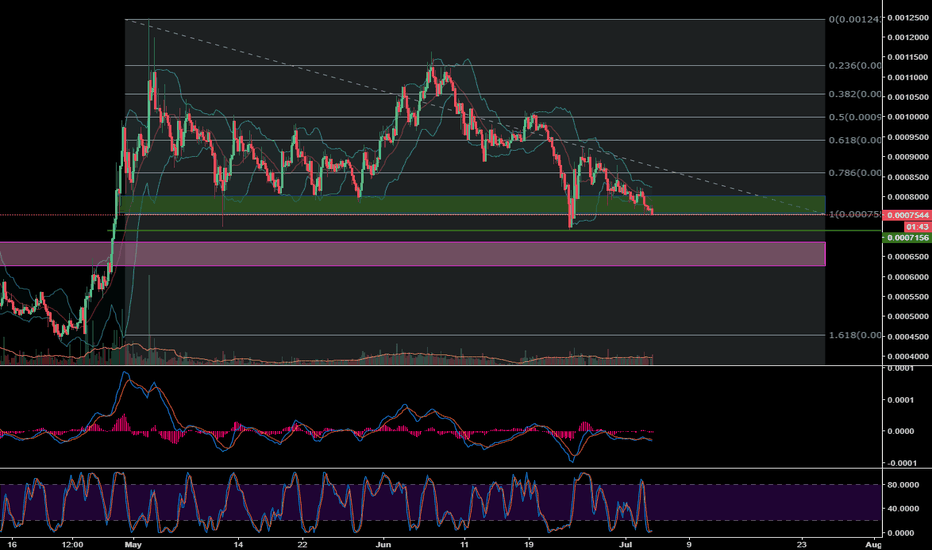This screenshot has height=550, width=932.
Task: Click the Fibonacci 1.618 level label
Action: click(855, 335)
